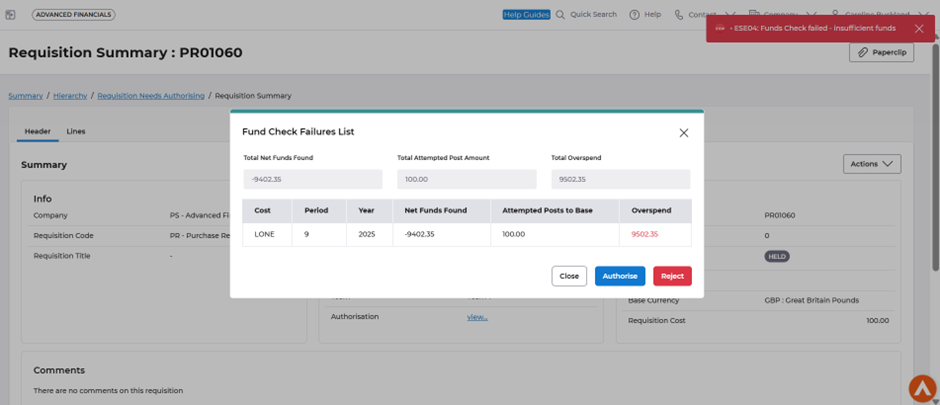Click the Authorisation view link
Screen dimensions: 940x405
click(477, 317)
